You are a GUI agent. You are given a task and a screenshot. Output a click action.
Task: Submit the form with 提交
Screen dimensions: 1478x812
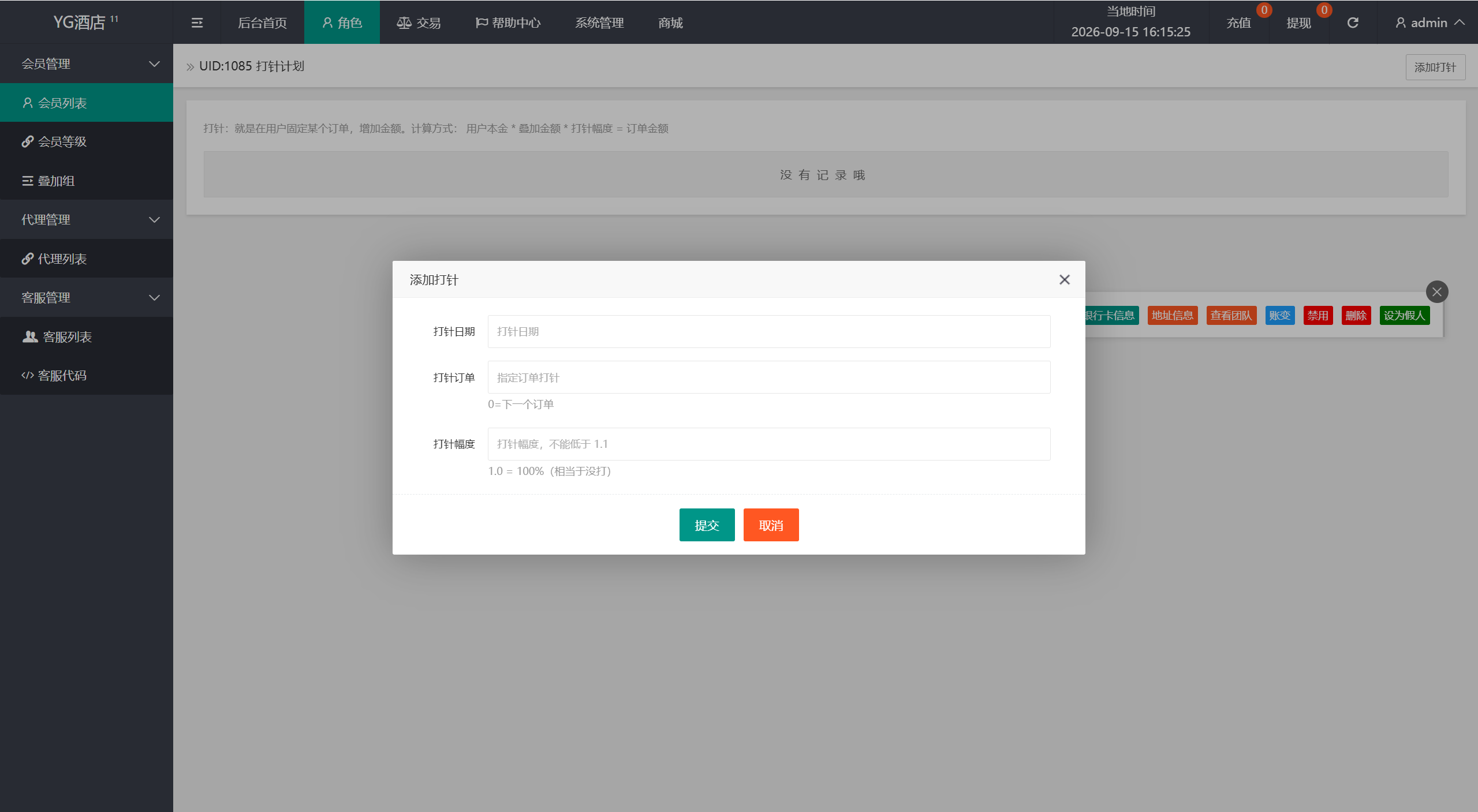point(707,525)
